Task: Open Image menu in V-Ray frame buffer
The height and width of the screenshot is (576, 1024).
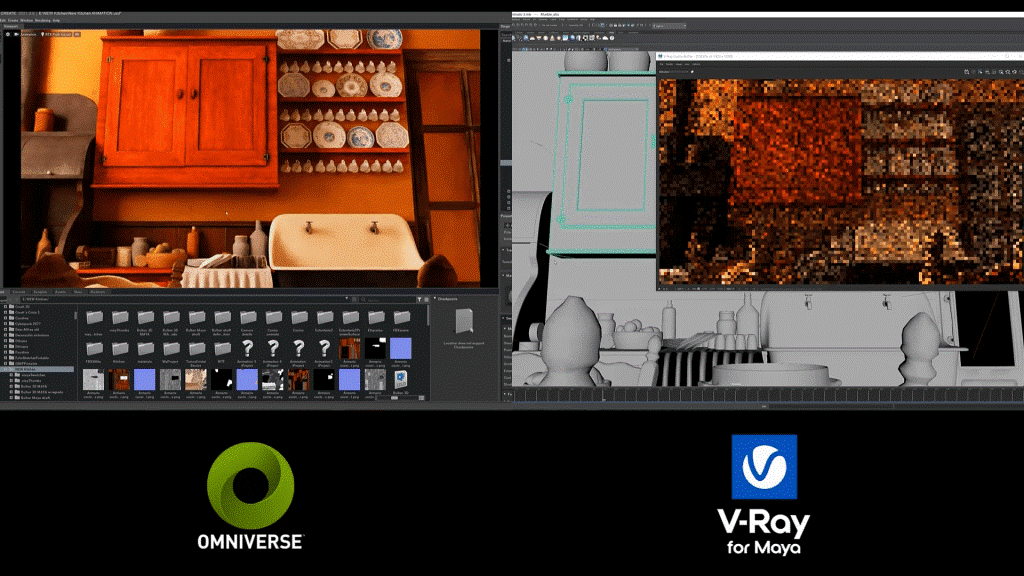Action: tap(679, 64)
